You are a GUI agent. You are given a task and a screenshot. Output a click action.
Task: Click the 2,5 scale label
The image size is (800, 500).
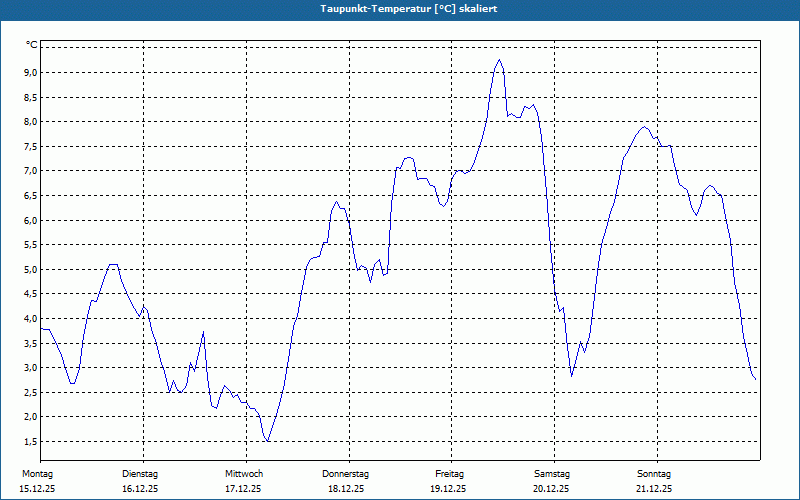(31, 392)
